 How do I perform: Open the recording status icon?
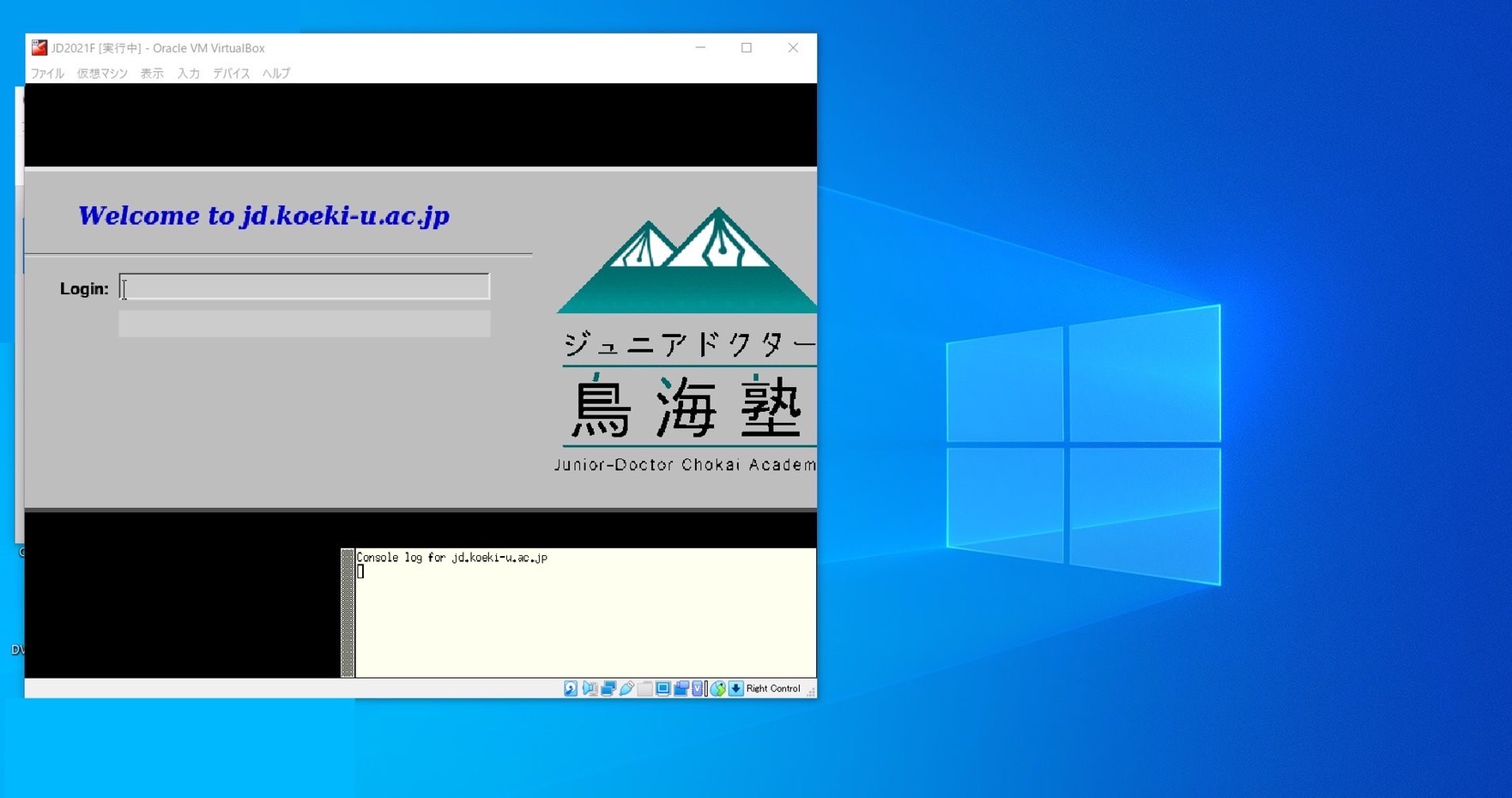[681, 689]
